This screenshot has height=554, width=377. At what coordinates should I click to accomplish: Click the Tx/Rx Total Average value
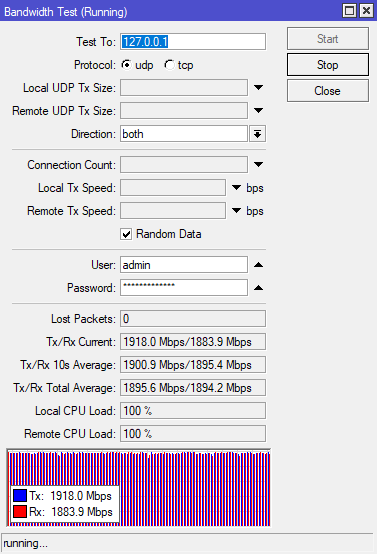tap(193, 388)
